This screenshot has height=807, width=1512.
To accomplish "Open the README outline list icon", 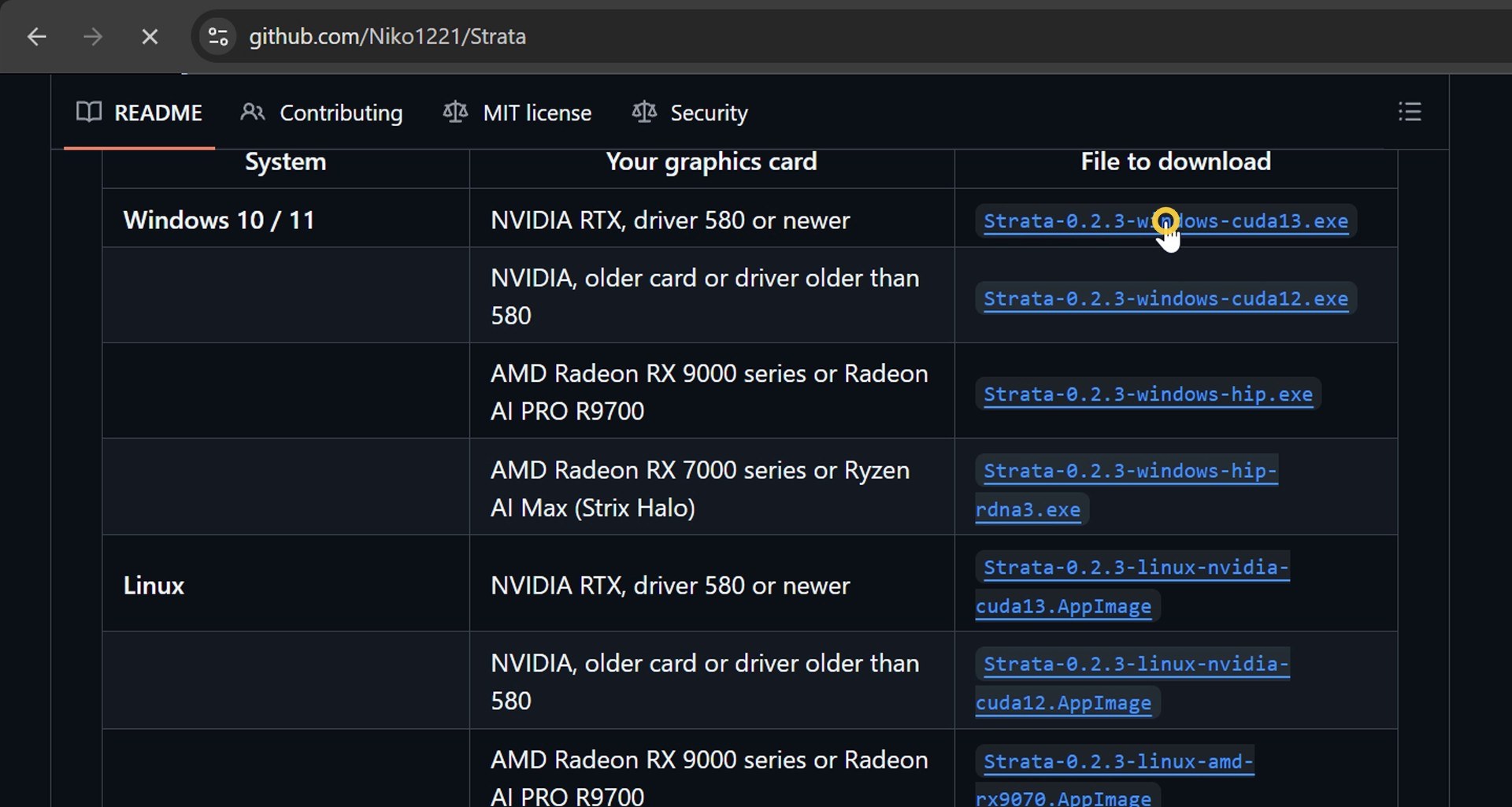I will click(1410, 112).
